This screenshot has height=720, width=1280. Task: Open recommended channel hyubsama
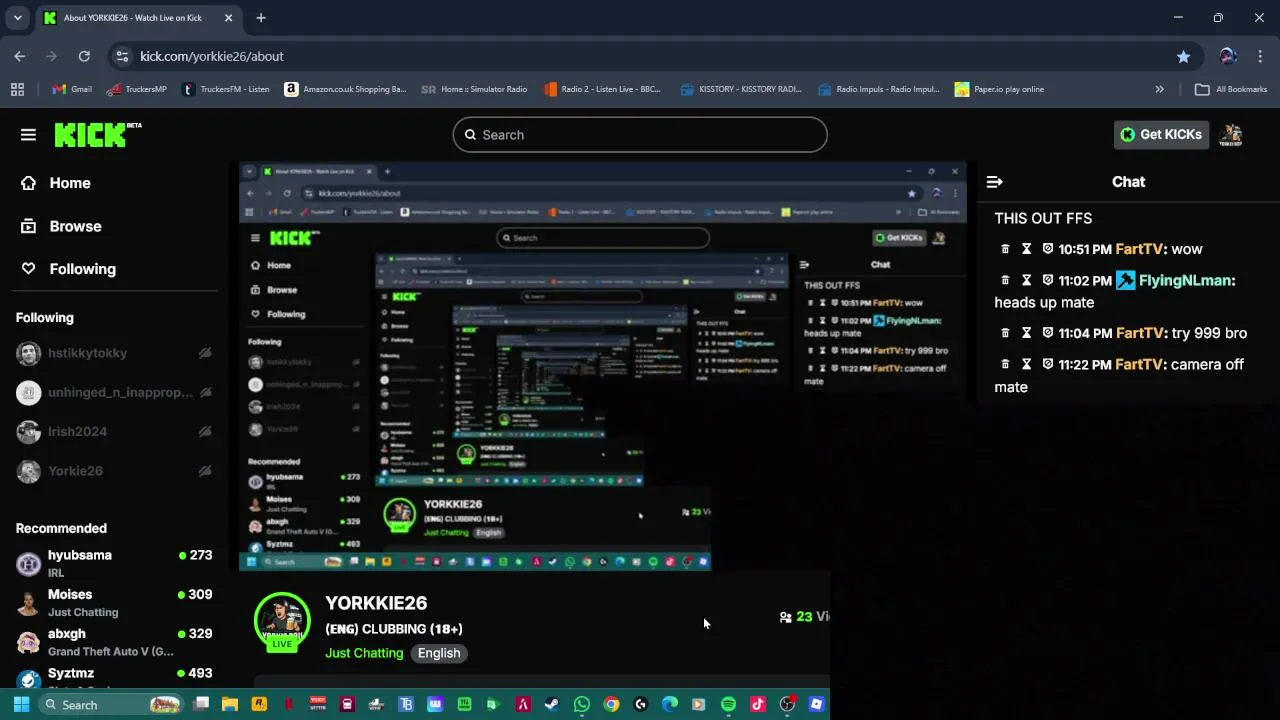(114, 563)
